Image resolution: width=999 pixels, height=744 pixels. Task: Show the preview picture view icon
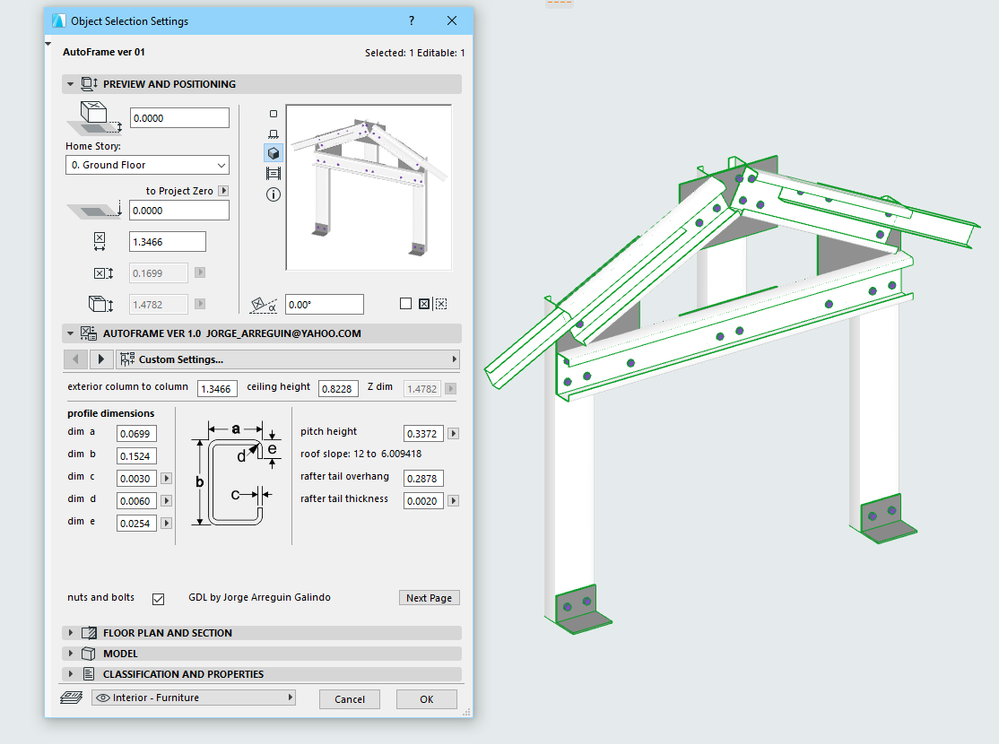coord(273,173)
